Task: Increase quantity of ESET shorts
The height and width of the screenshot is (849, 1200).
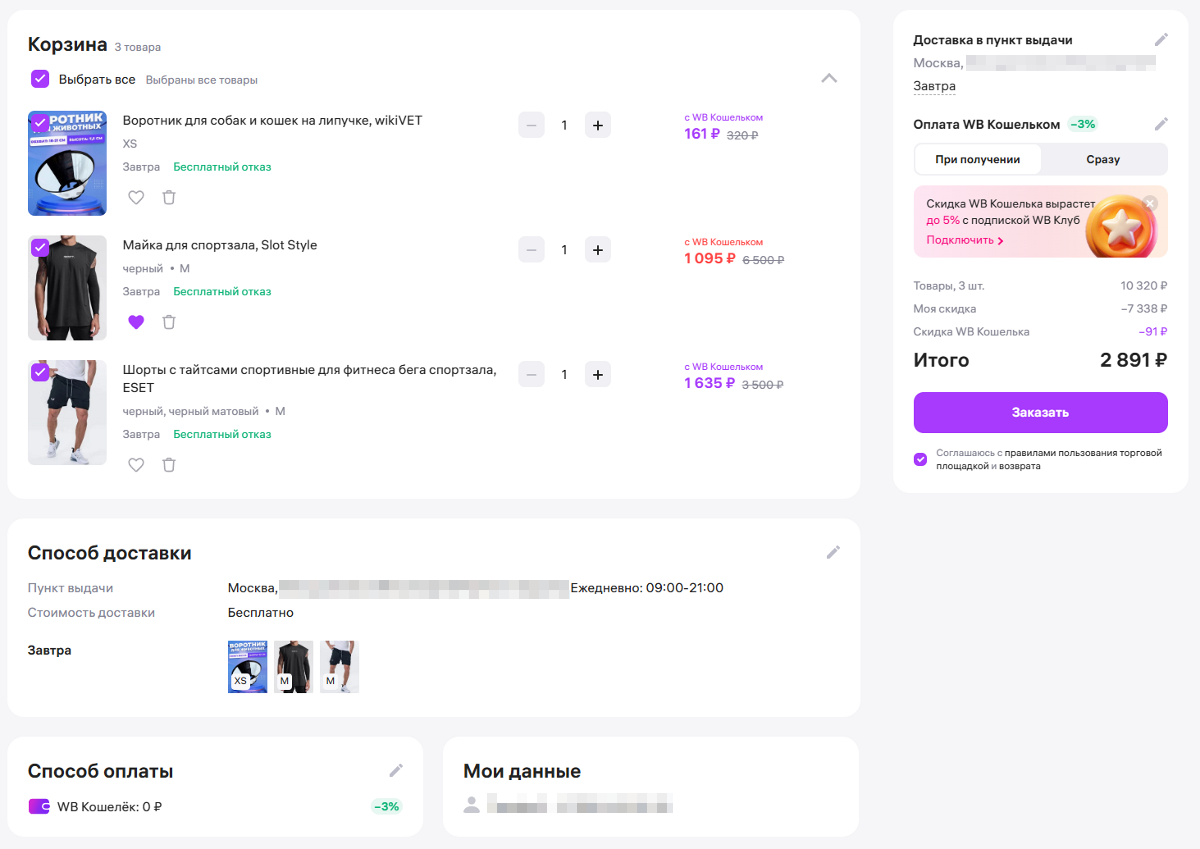Action: [597, 375]
